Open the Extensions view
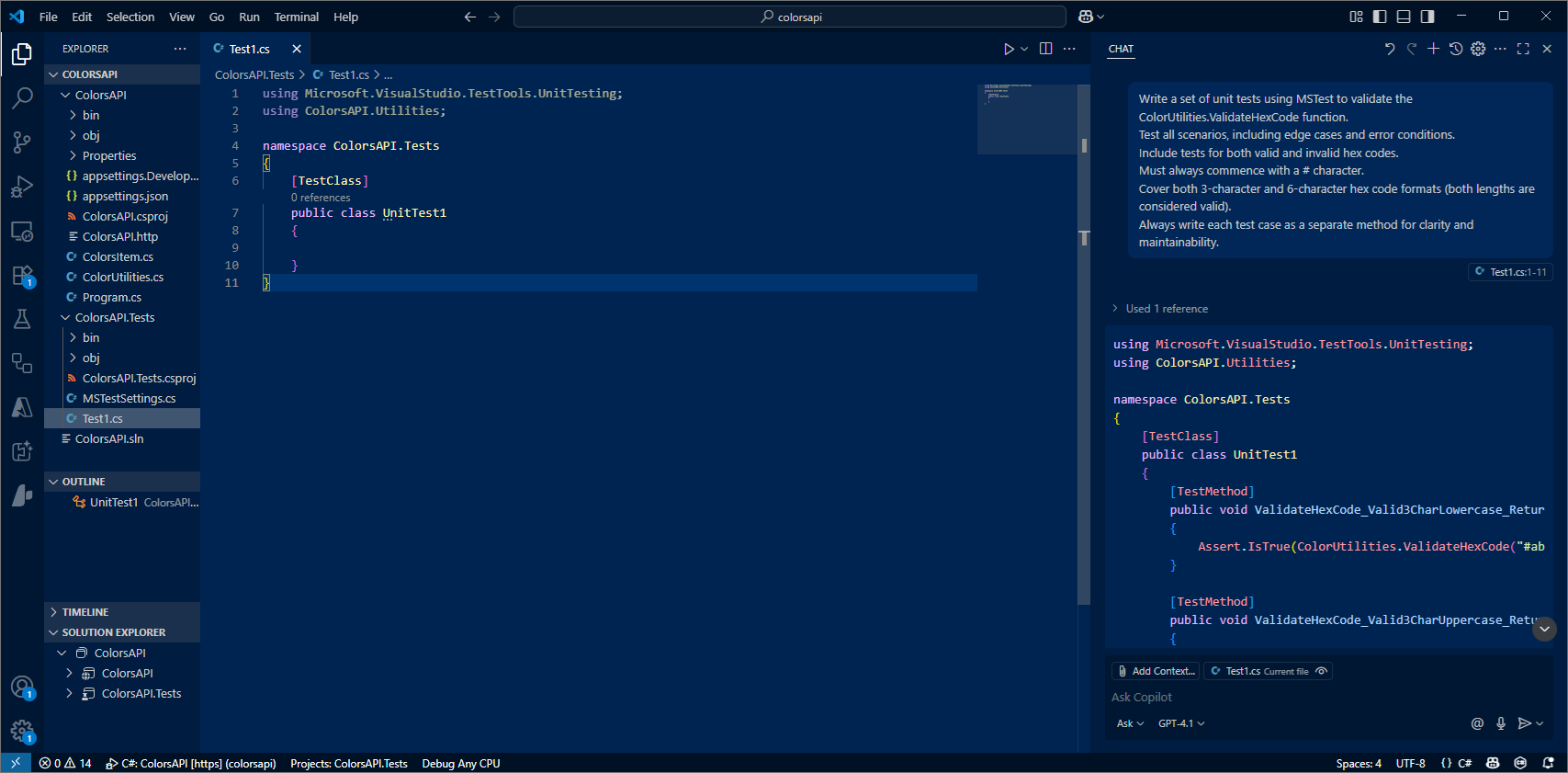Image resolution: width=1568 pixels, height=773 pixels. 22,276
